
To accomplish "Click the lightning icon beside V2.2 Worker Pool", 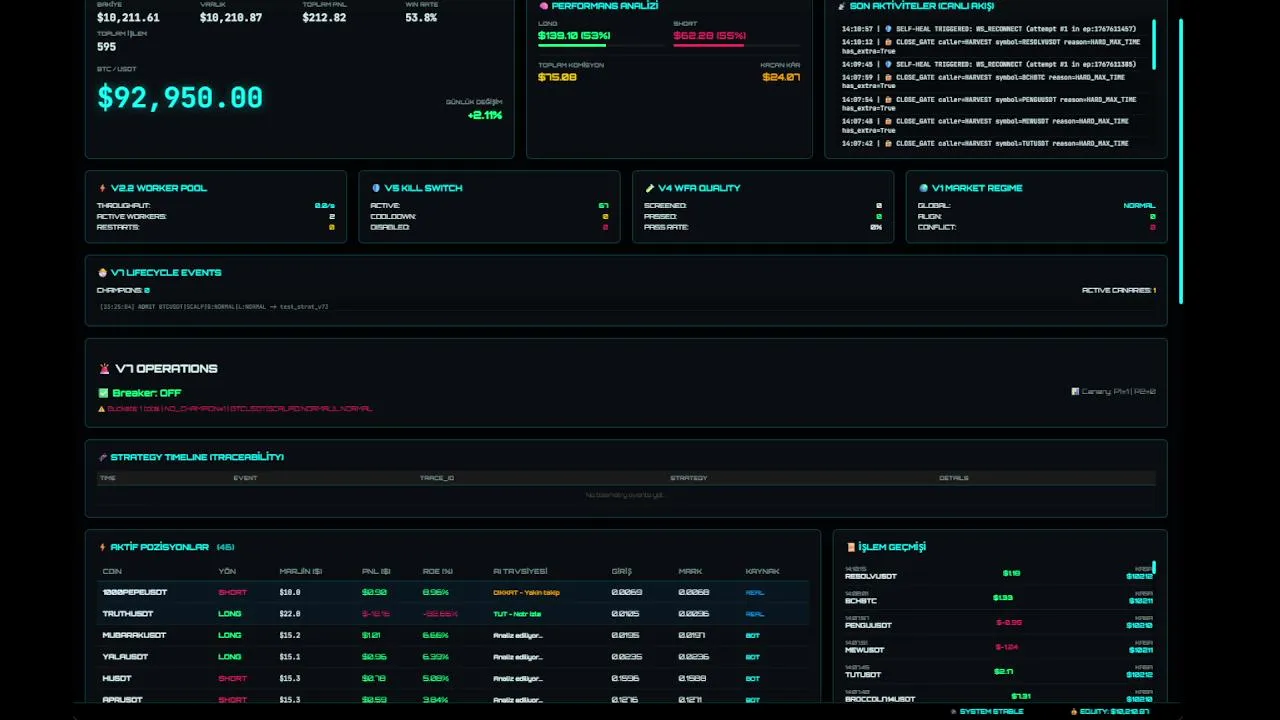I will [x=102, y=188].
